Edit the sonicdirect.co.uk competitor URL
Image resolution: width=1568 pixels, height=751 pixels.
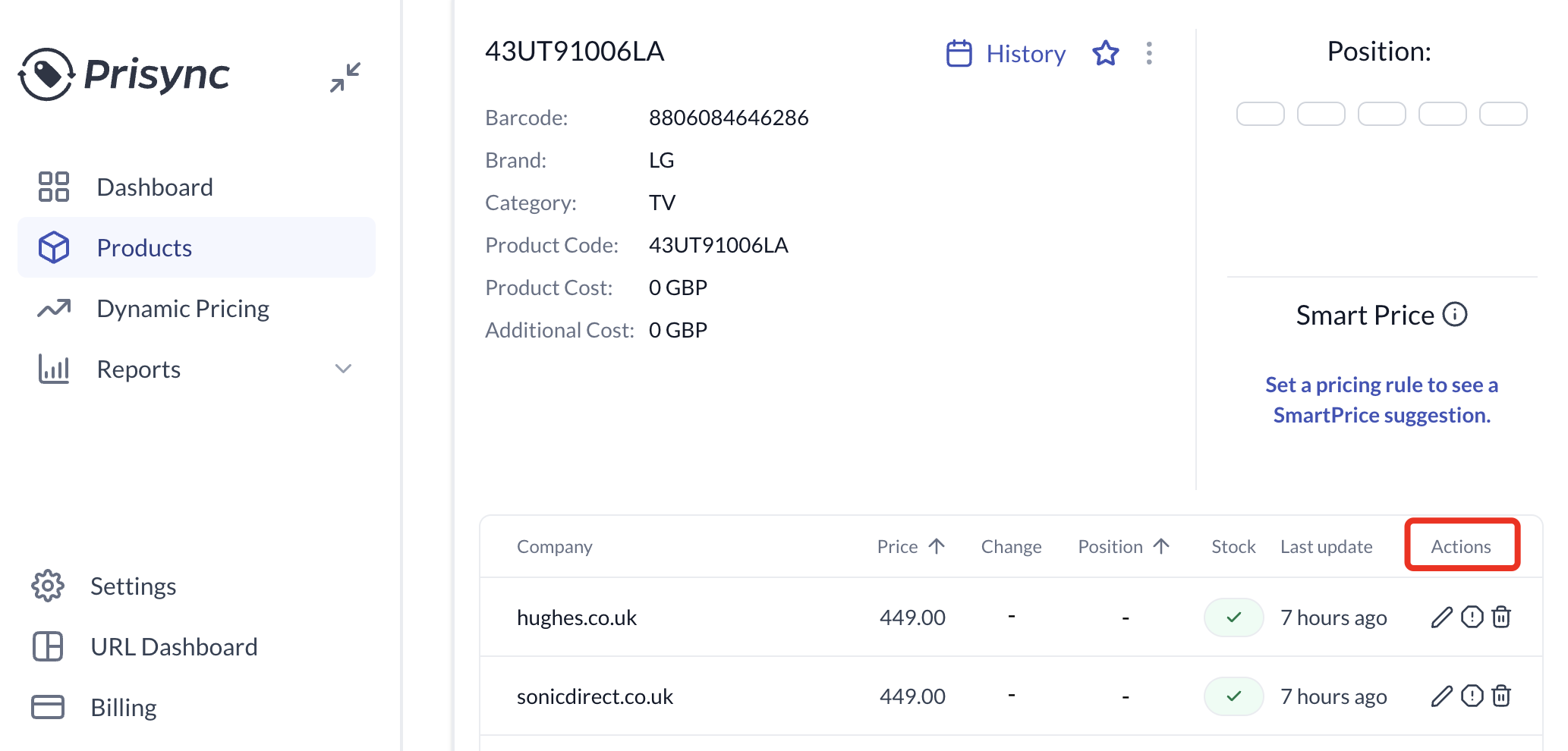coord(1442,696)
